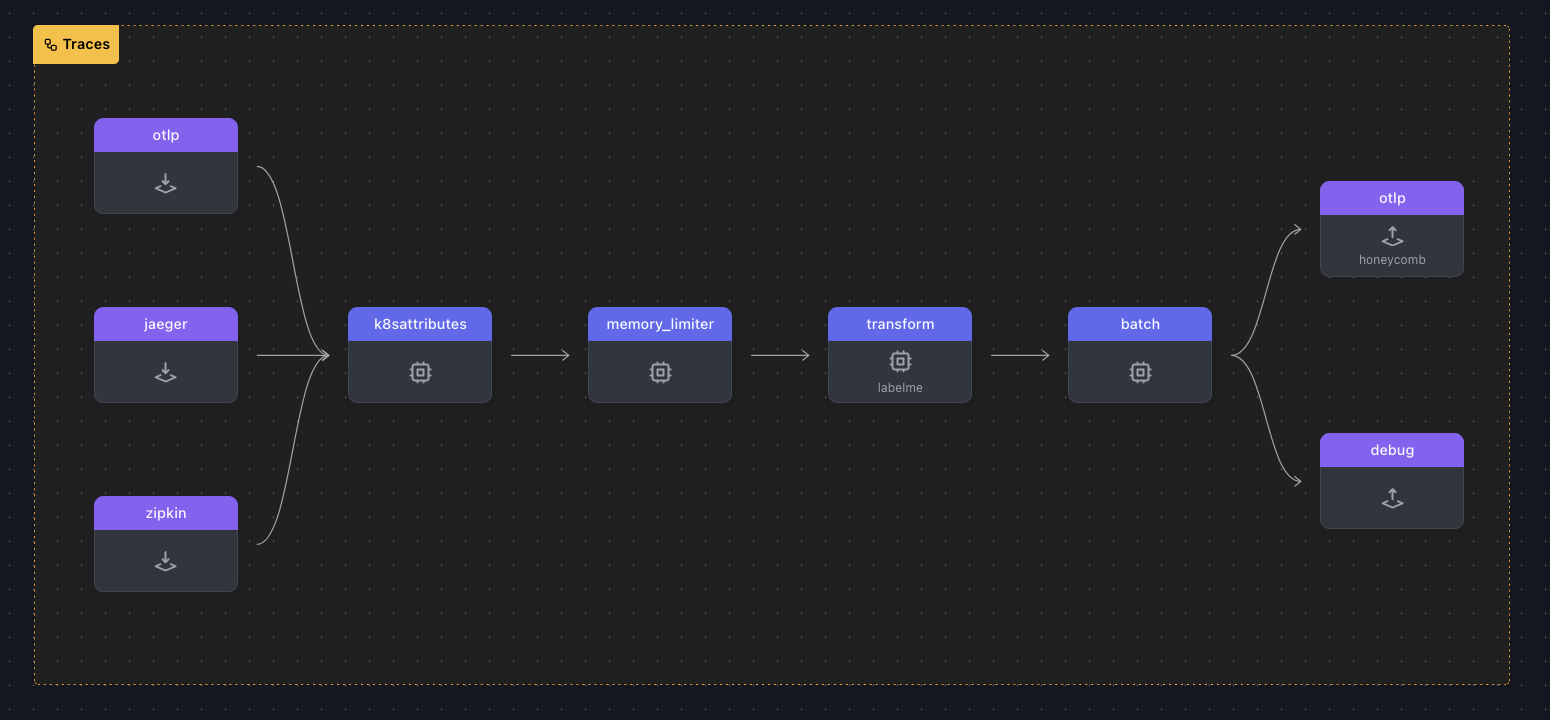Click the debug exporter title bar
The image size is (1550, 720).
click(x=1391, y=450)
